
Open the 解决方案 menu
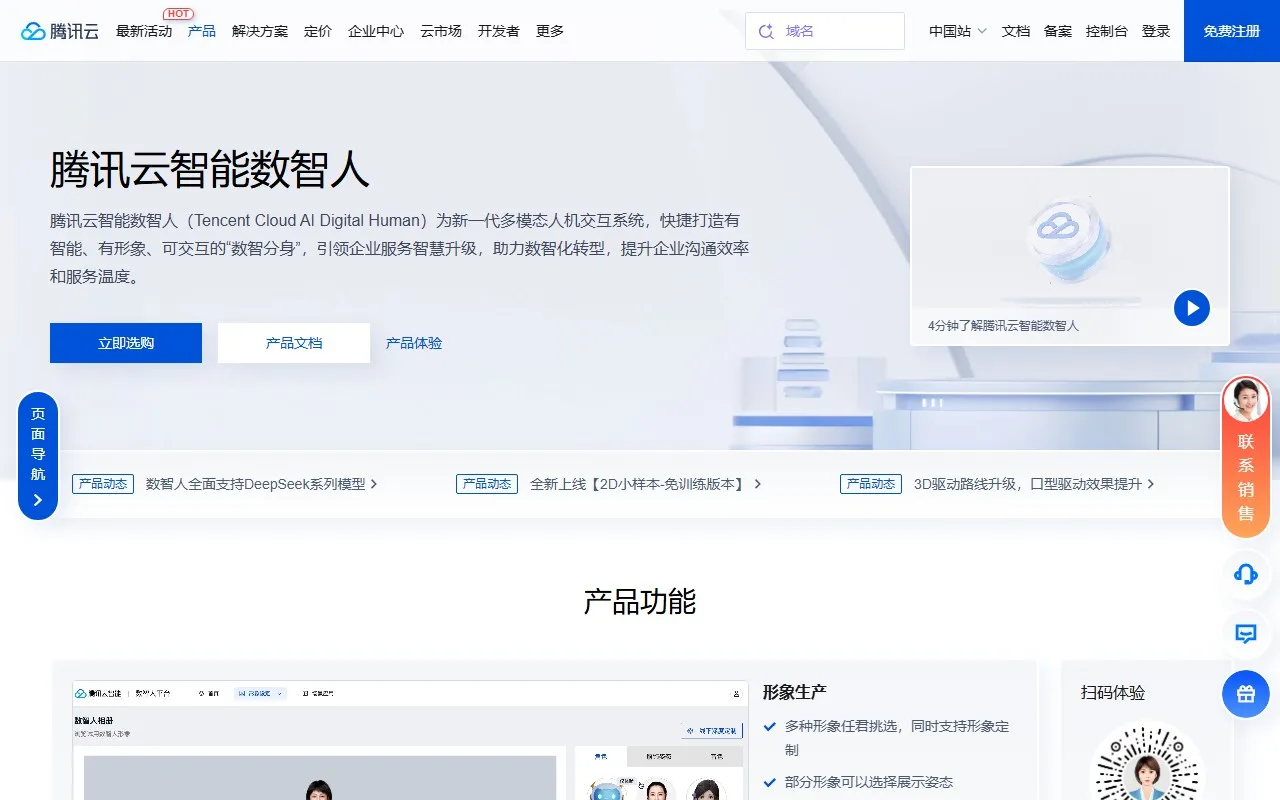coord(259,31)
